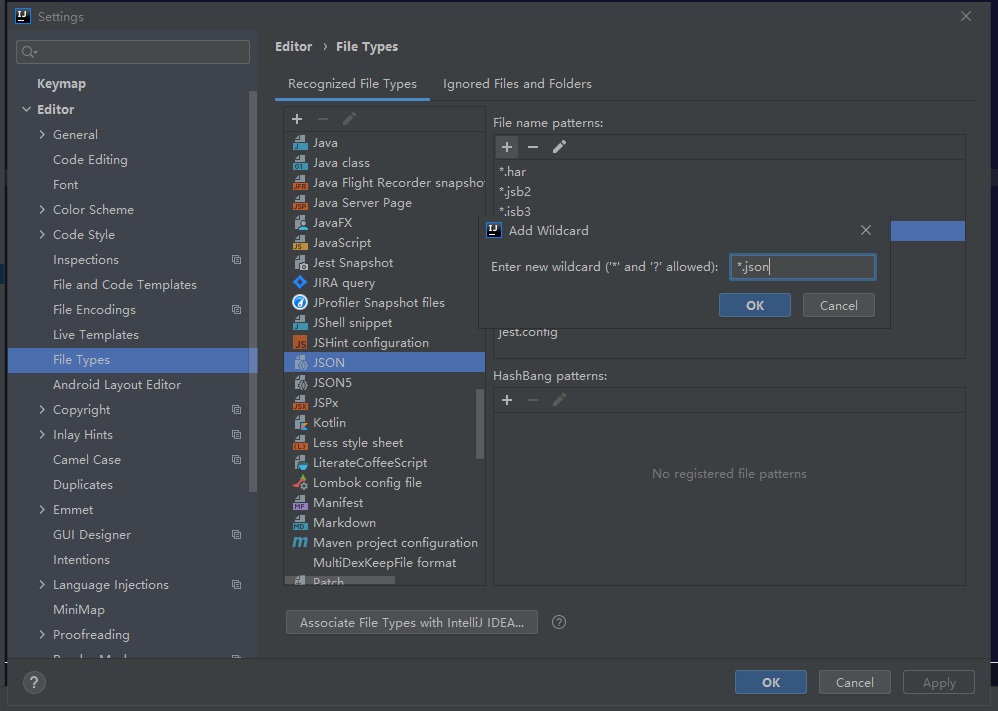
Task: Confirm wildcard with dialog OK button
Action: click(x=755, y=305)
